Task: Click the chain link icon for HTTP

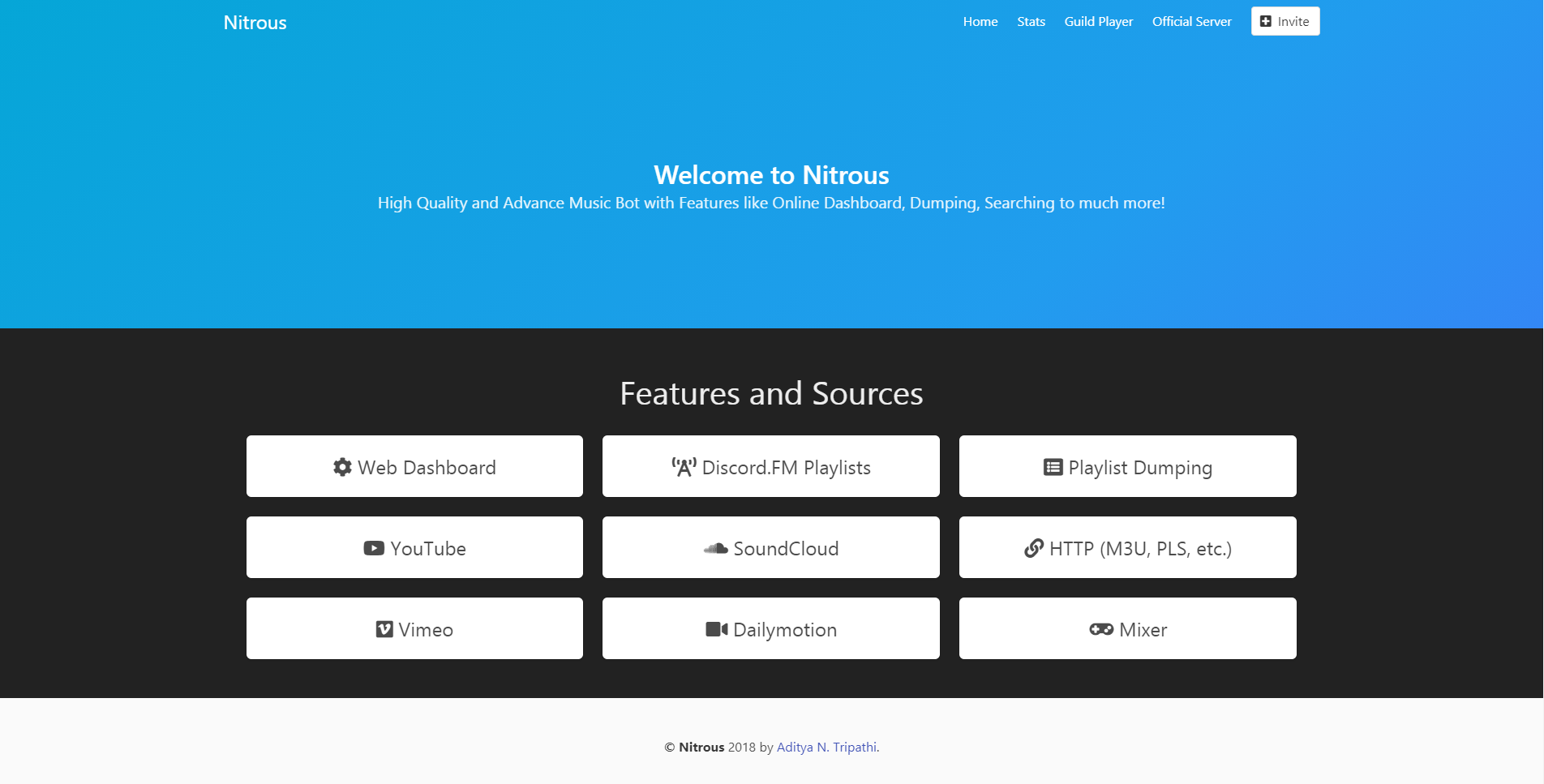Action: coord(1034,548)
